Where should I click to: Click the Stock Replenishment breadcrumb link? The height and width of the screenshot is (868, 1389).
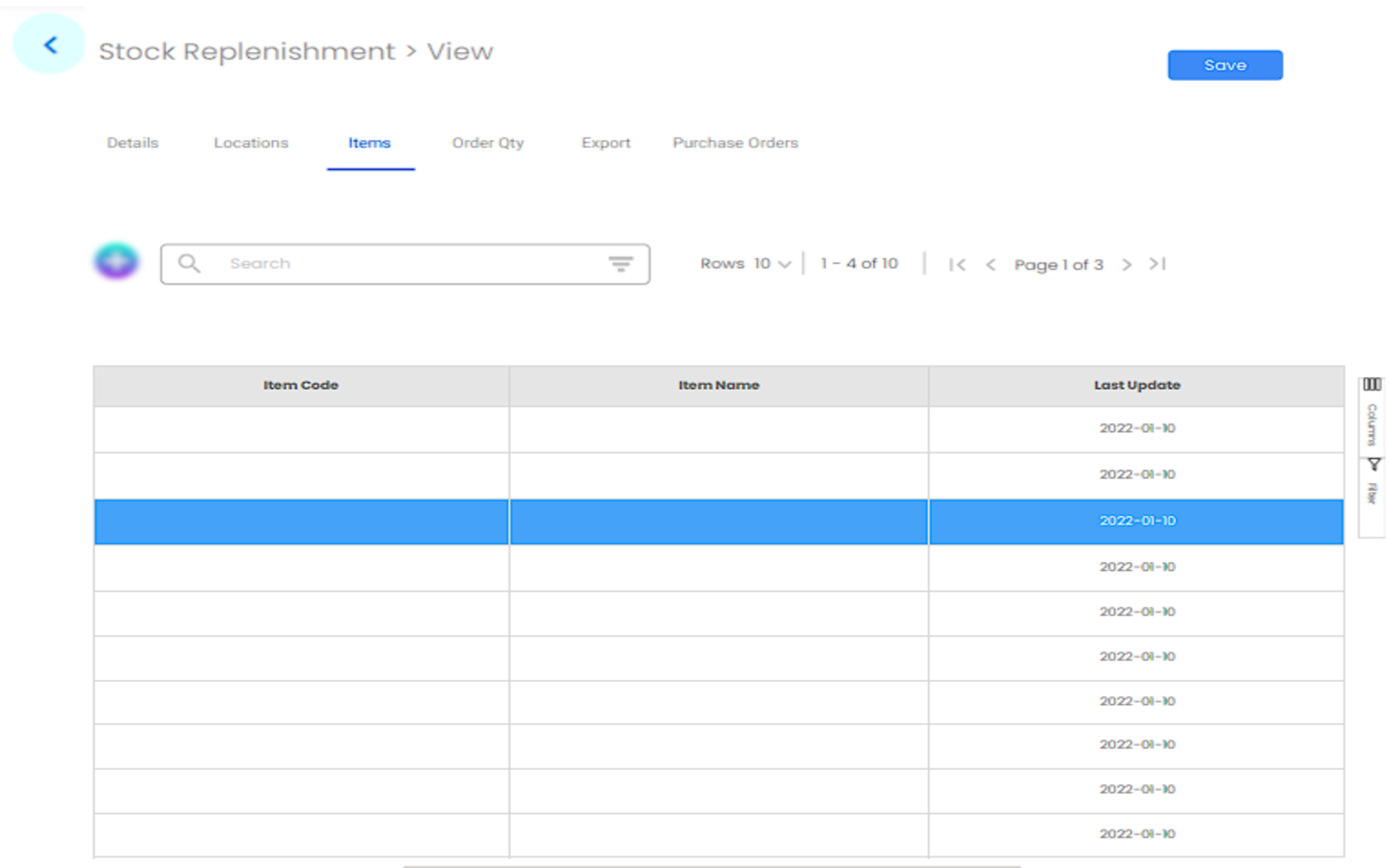247,51
